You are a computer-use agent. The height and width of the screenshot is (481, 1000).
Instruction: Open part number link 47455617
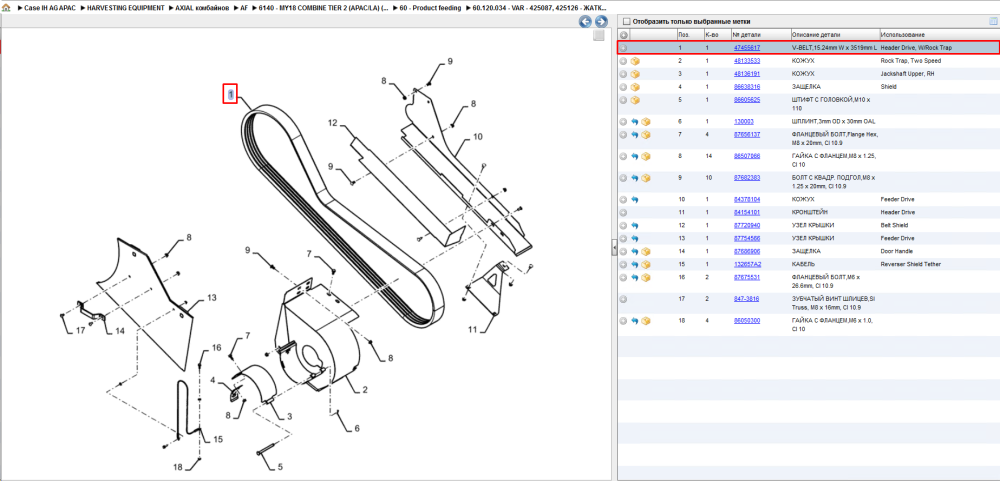click(747, 48)
